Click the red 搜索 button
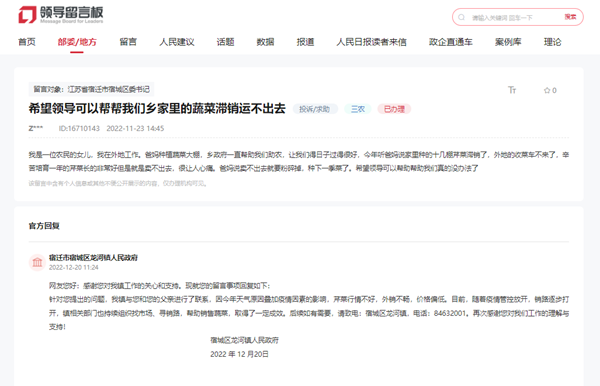The image size is (600, 386). [570, 17]
